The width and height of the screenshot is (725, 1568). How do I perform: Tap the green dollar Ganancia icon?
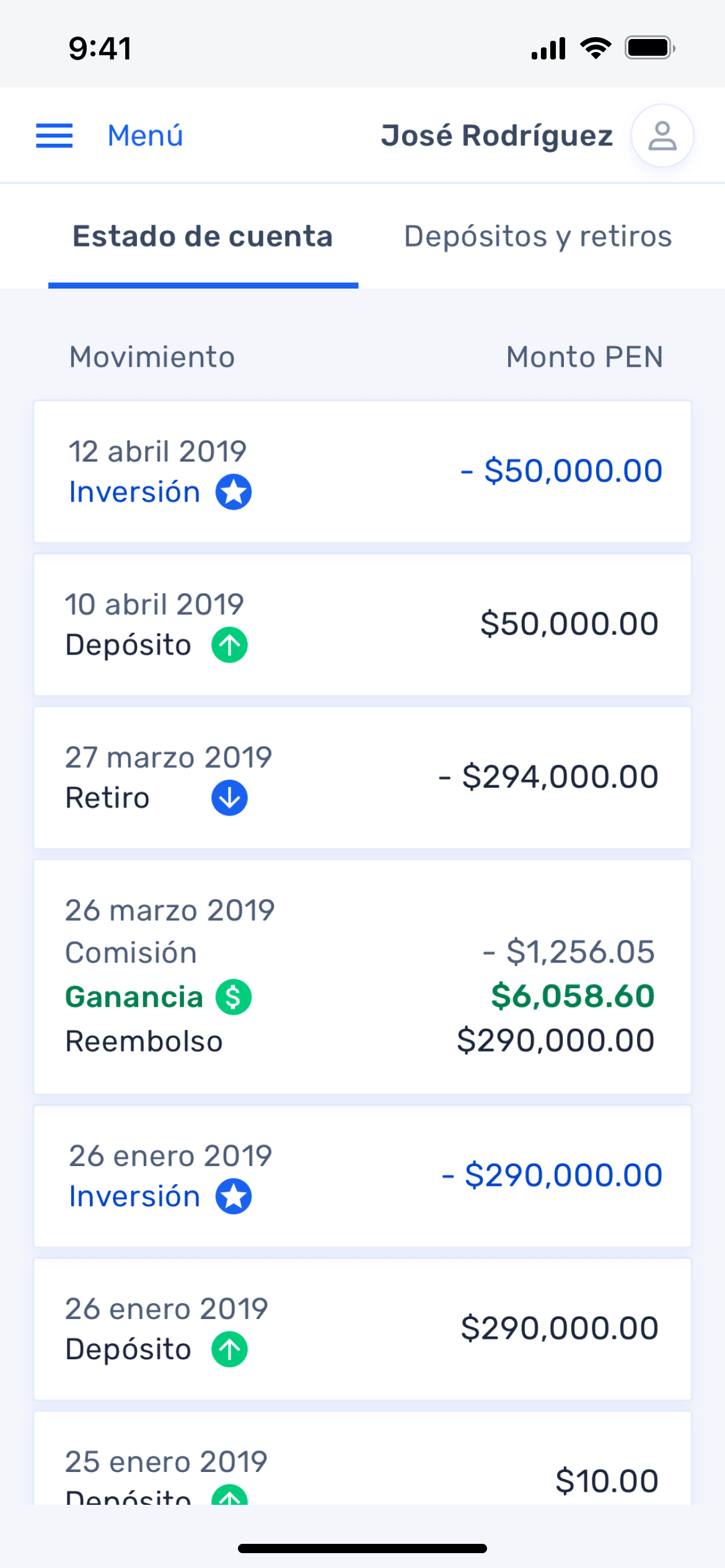click(x=234, y=997)
